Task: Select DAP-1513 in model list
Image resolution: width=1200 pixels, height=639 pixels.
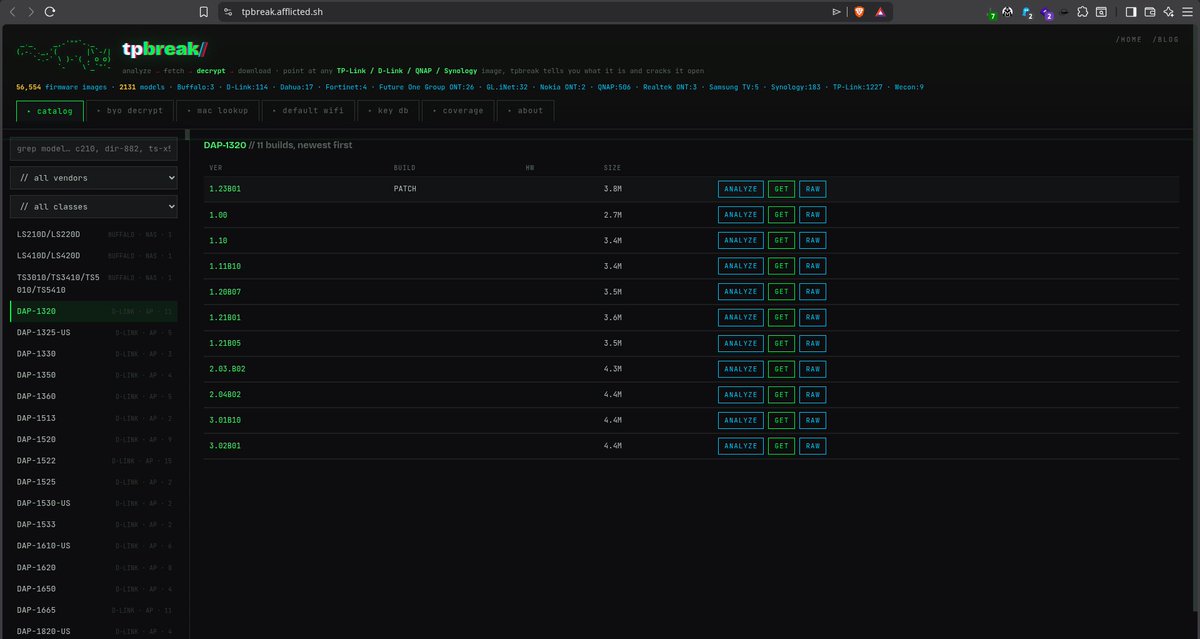Action: [x=94, y=418]
